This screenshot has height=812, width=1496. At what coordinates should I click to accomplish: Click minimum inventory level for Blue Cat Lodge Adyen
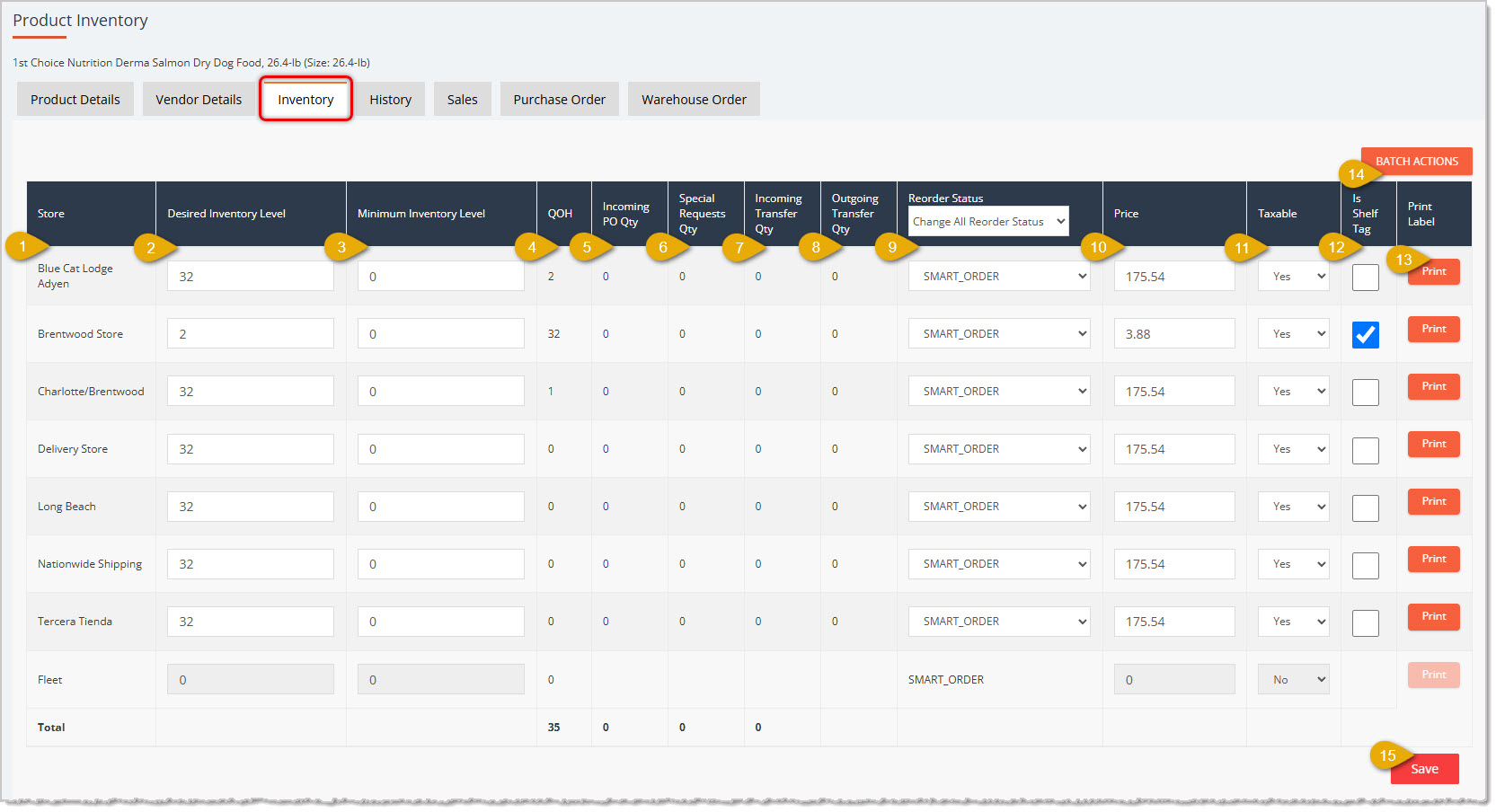(x=441, y=277)
